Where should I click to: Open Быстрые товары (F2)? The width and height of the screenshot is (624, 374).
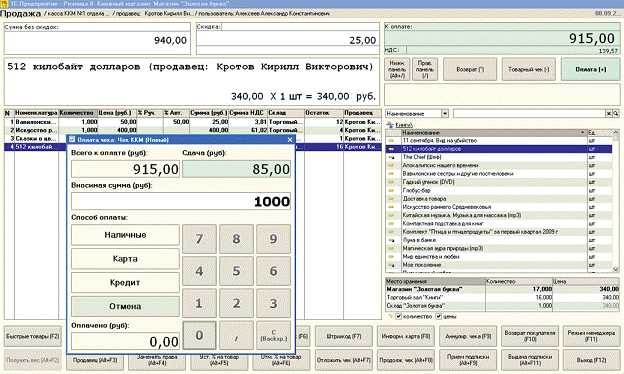click(x=33, y=337)
